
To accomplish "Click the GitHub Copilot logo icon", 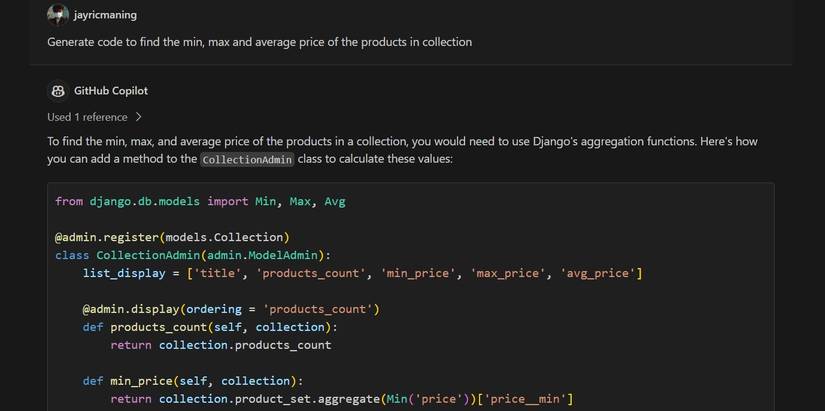I will pyautogui.click(x=58, y=91).
